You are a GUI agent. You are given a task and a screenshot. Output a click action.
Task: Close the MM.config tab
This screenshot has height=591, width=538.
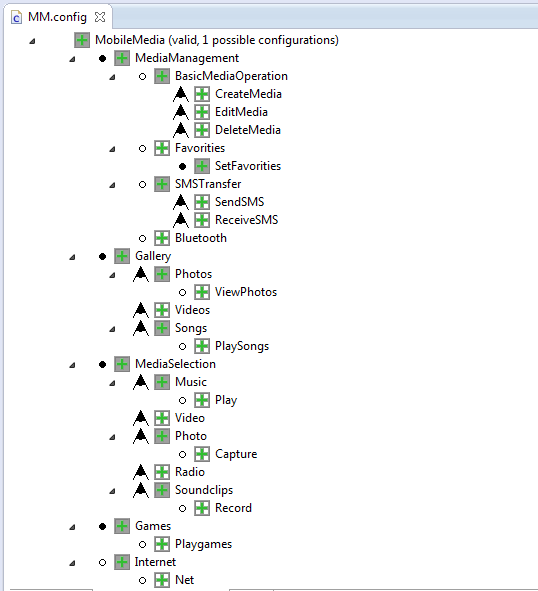(100, 17)
